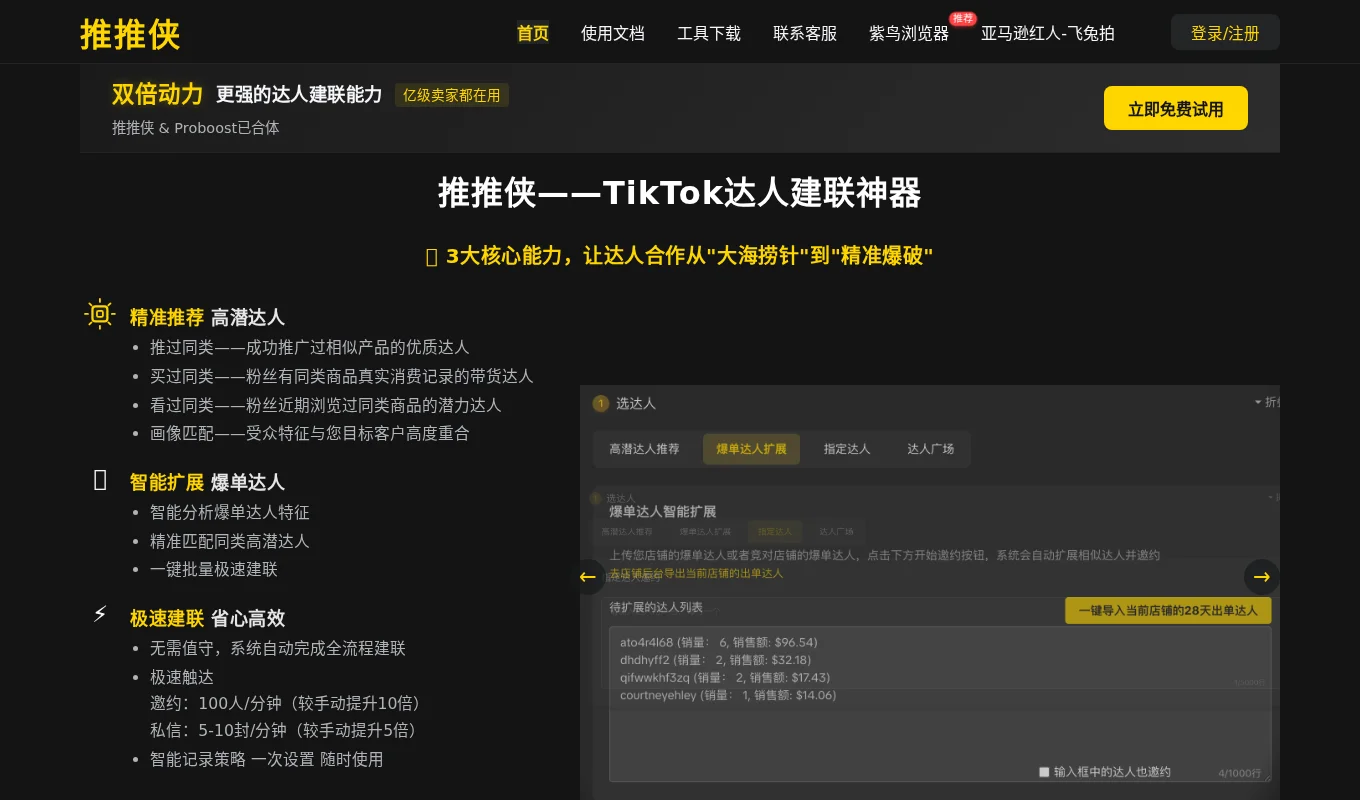Switch to the 指定达人 tab
The height and width of the screenshot is (800, 1360).
click(x=847, y=449)
